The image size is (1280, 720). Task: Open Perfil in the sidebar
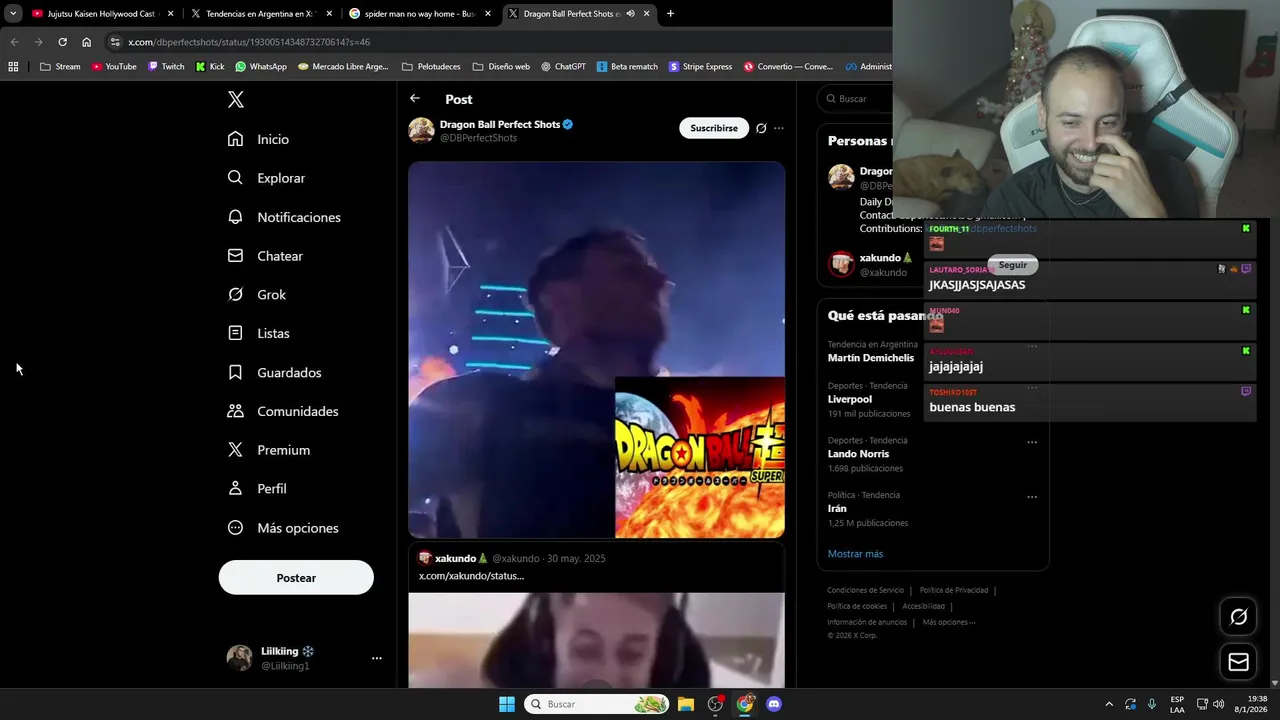(x=257, y=489)
